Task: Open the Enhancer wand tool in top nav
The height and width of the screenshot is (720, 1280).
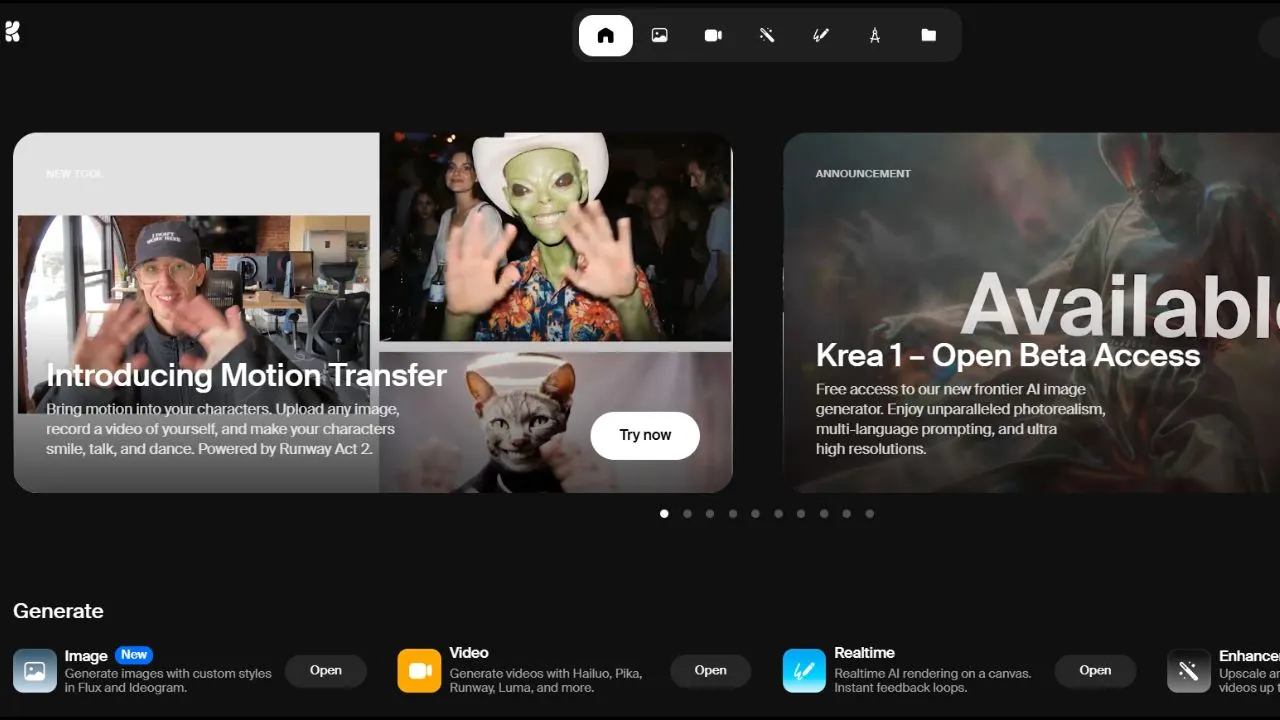Action: 767,35
